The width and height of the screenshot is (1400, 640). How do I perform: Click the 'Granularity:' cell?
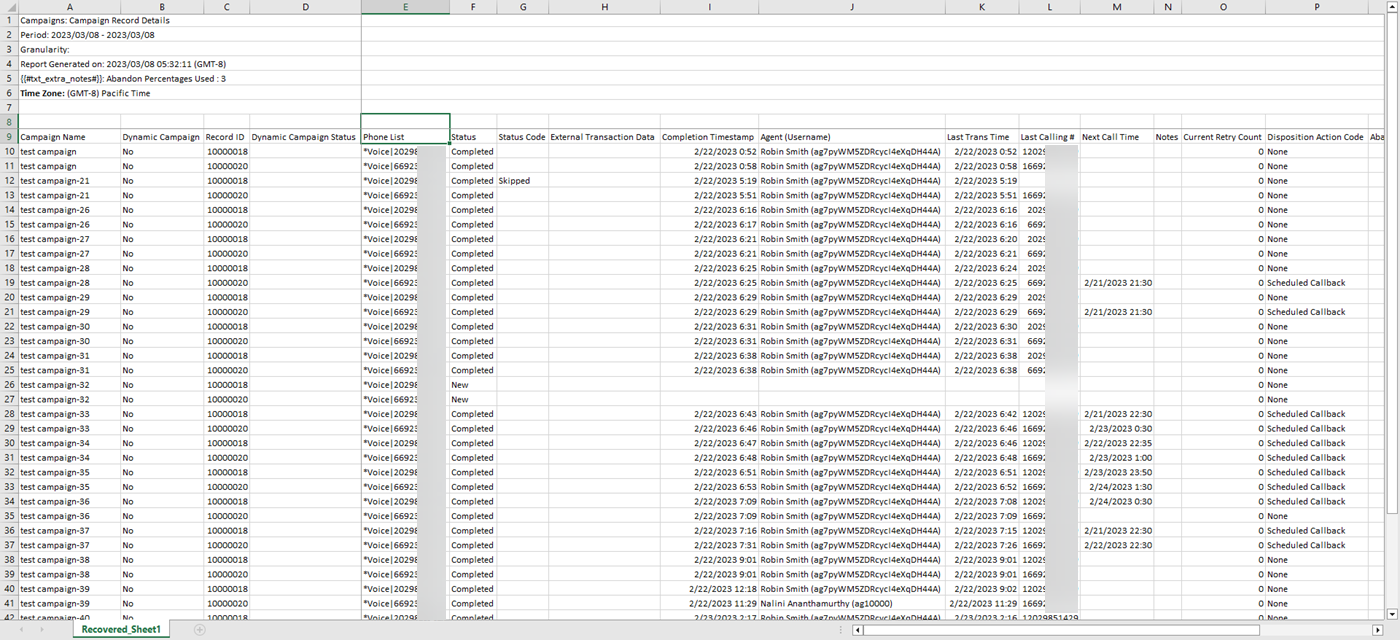pyautogui.click(x=45, y=49)
